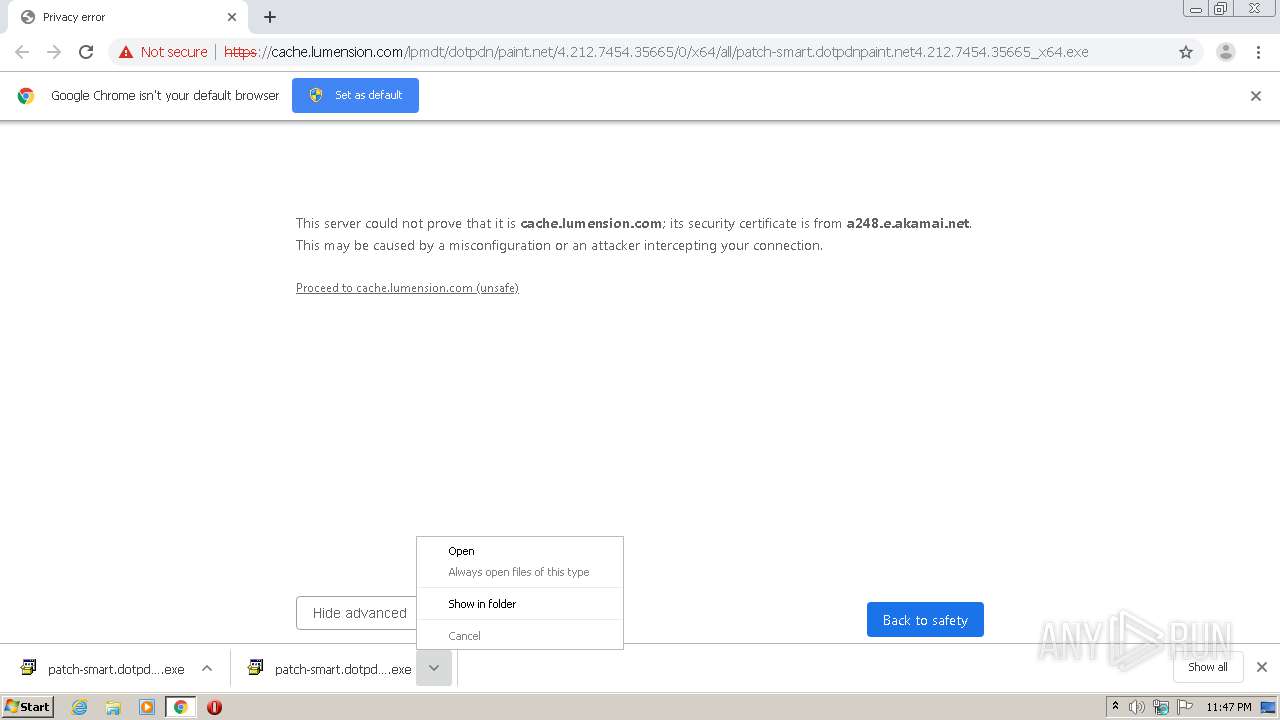Click the red Opera-style taskbar icon
The height and width of the screenshot is (720, 1280).
214,707
